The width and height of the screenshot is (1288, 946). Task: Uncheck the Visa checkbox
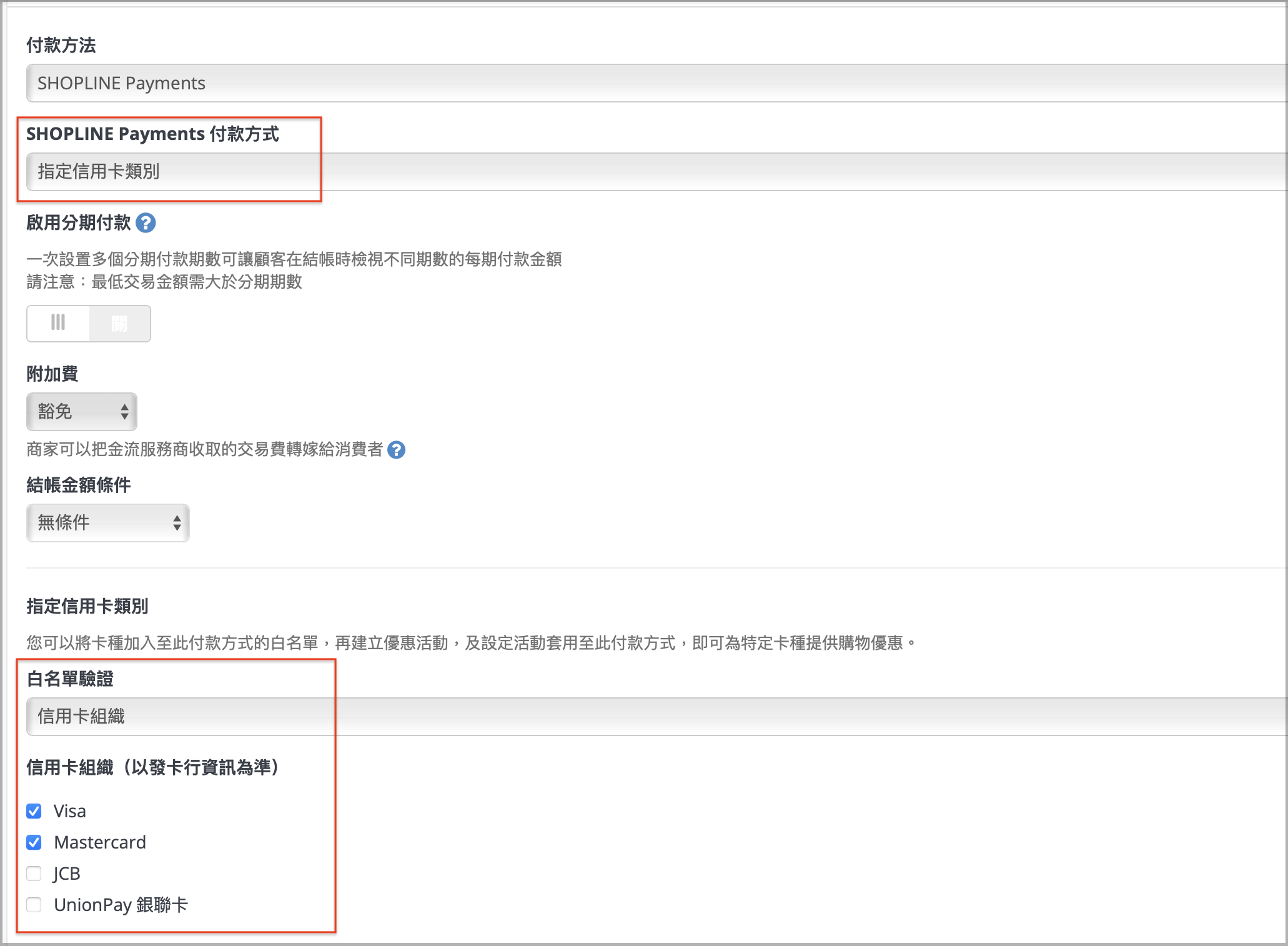pyautogui.click(x=34, y=811)
